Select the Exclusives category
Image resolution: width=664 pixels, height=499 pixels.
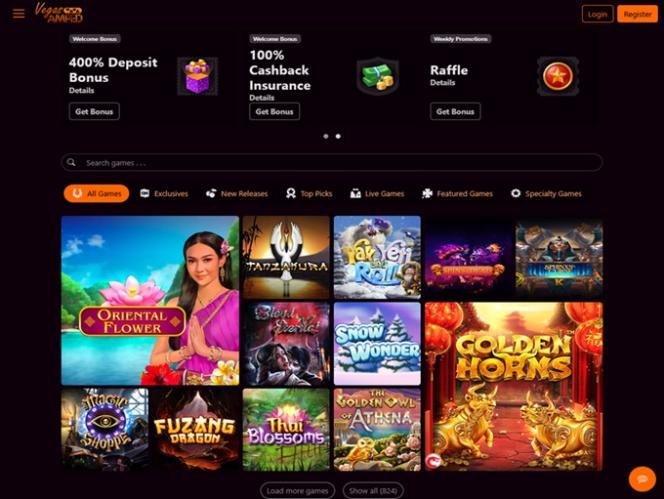pyautogui.click(x=164, y=194)
